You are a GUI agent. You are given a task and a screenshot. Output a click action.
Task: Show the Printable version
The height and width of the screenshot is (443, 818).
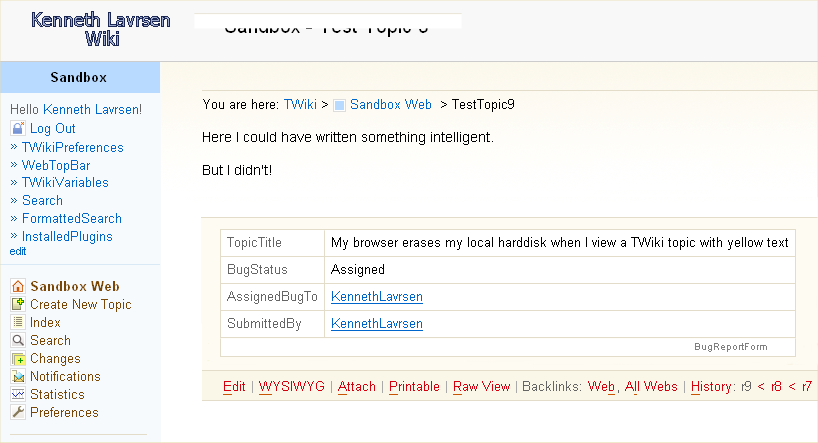click(x=414, y=386)
